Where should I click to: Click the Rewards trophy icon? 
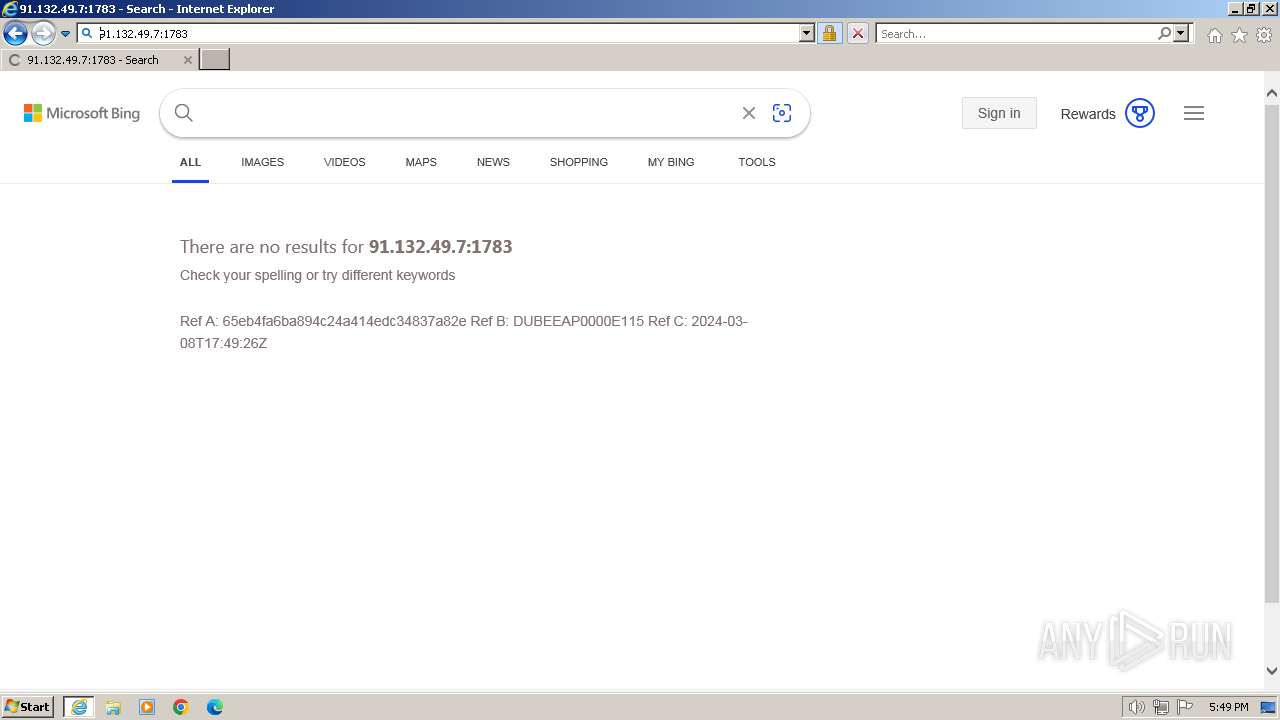point(1140,113)
